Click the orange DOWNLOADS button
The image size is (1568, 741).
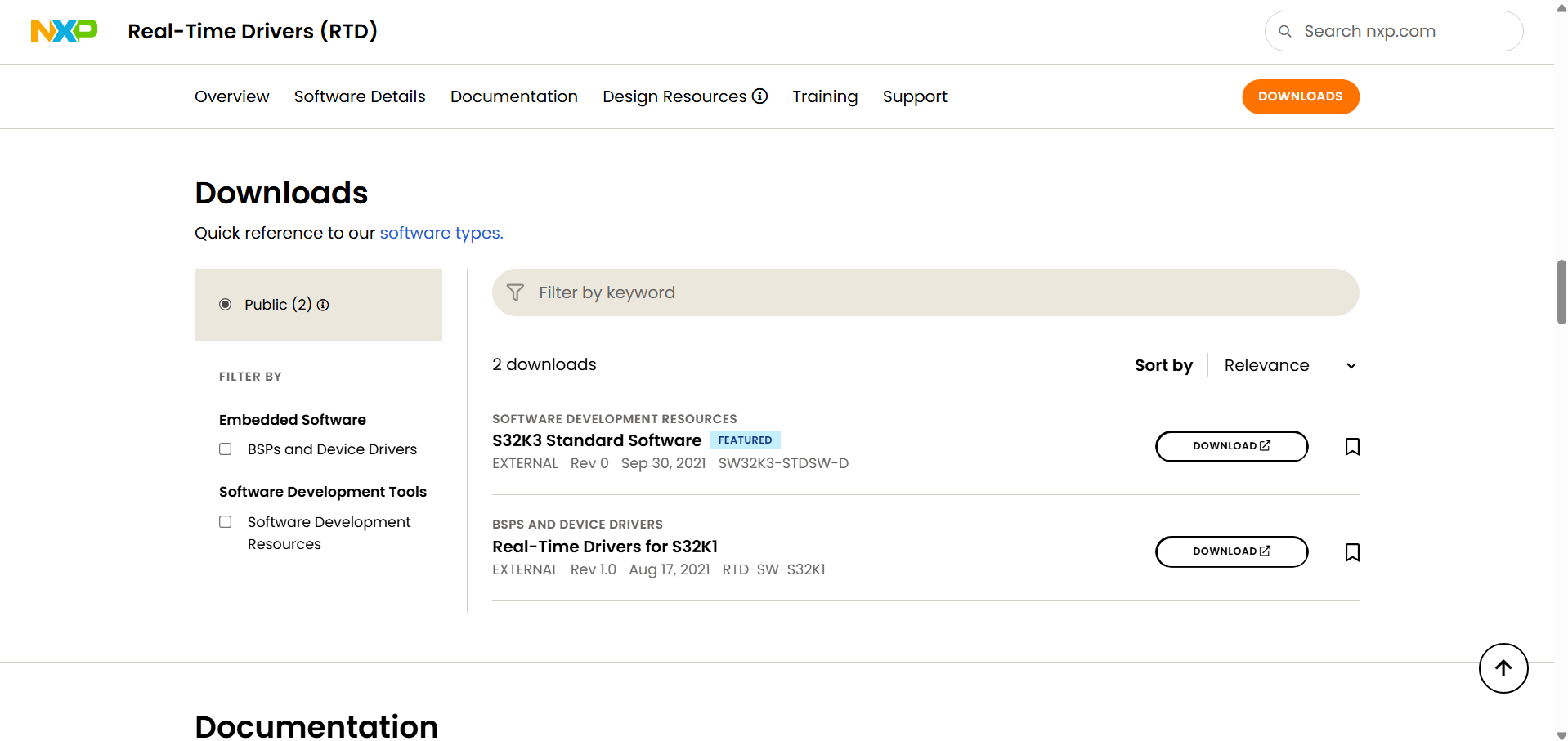[1301, 96]
